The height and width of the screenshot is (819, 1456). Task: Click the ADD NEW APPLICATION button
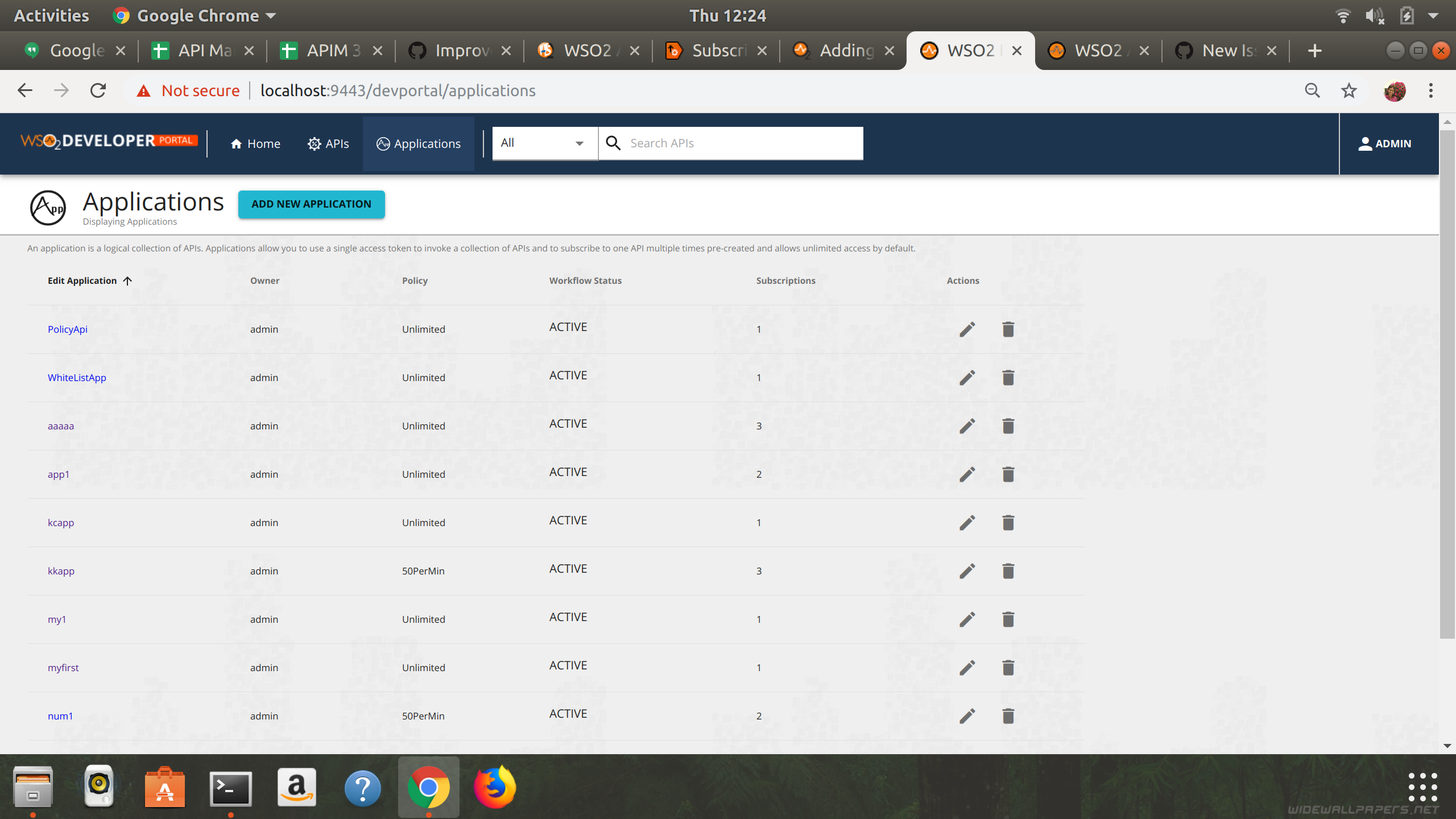tap(311, 204)
